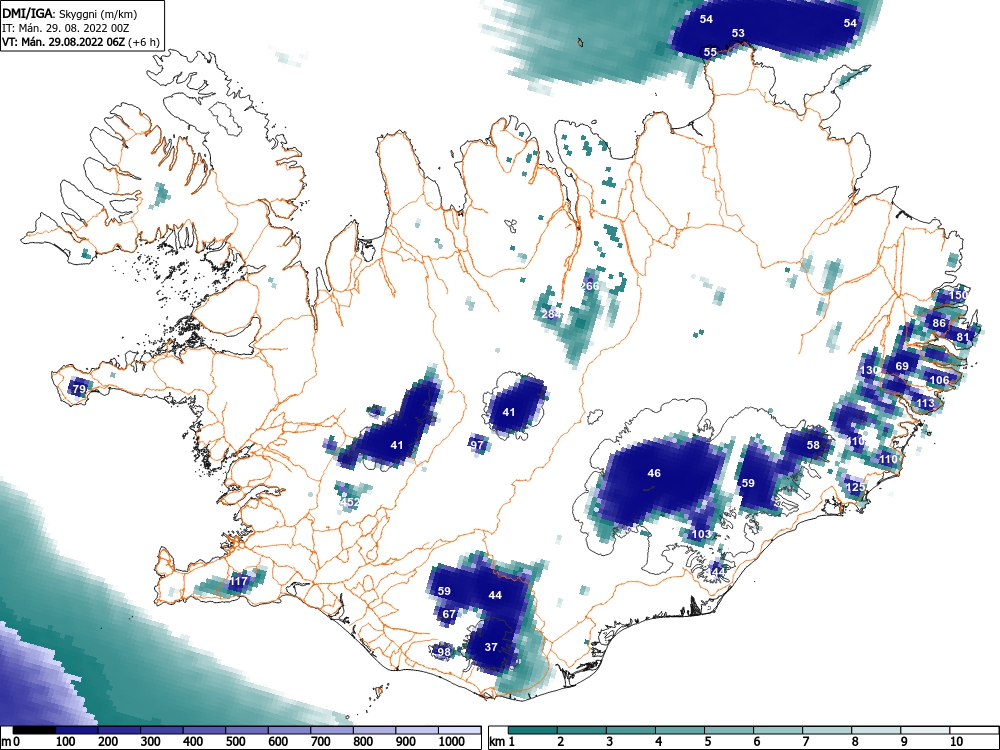Click the '7' label on the km legend

805,742
